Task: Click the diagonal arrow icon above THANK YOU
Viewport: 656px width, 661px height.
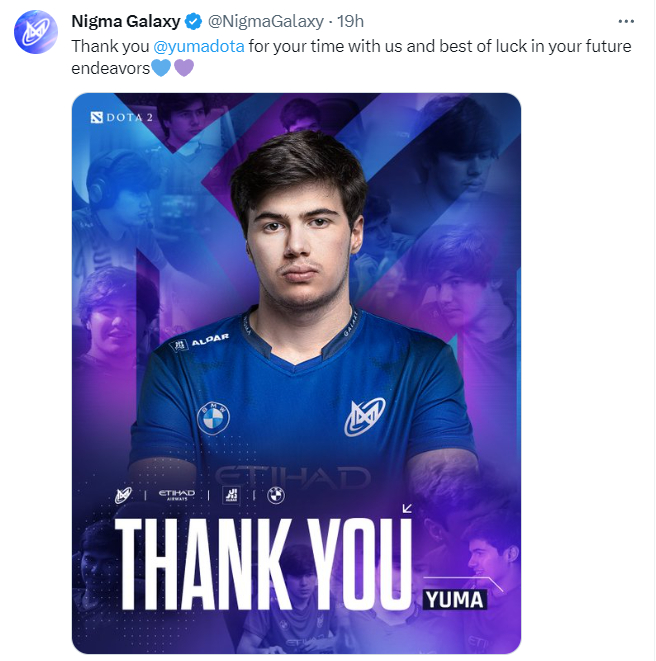Action: click(x=407, y=508)
